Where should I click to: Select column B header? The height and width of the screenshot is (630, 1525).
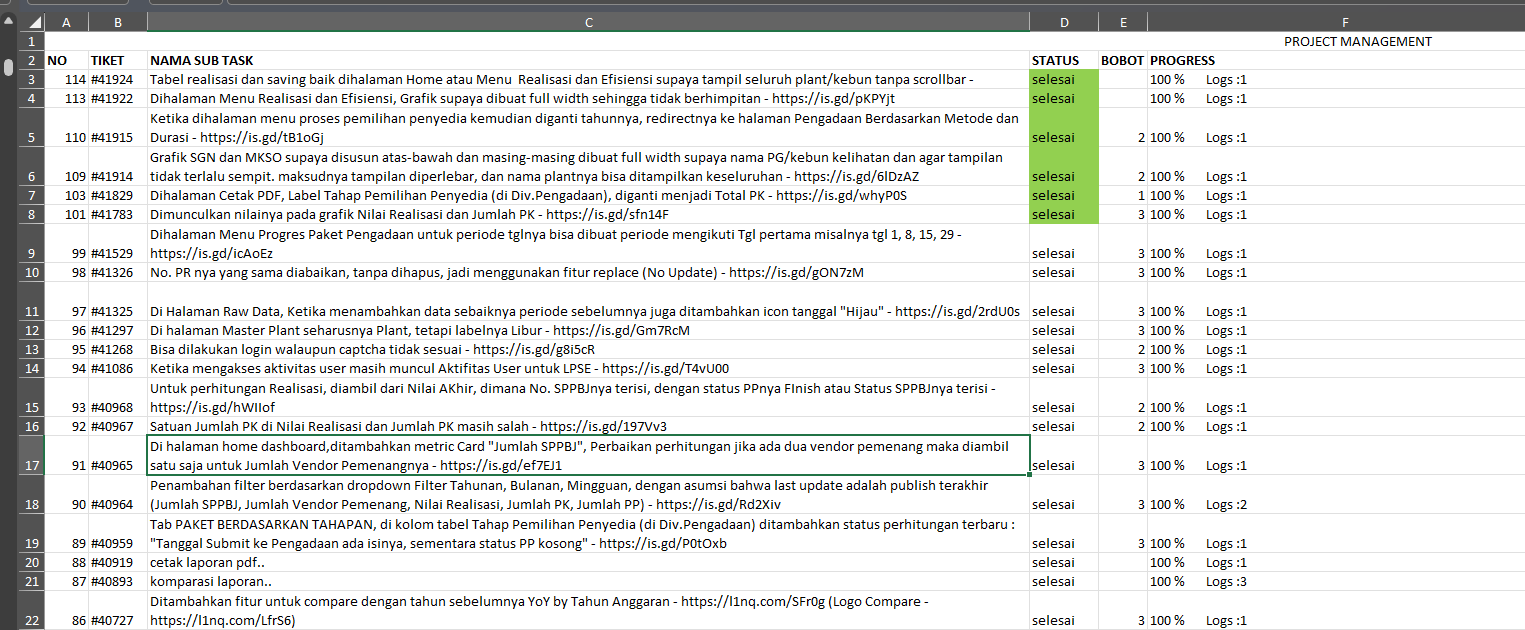[x=118, y=22]
